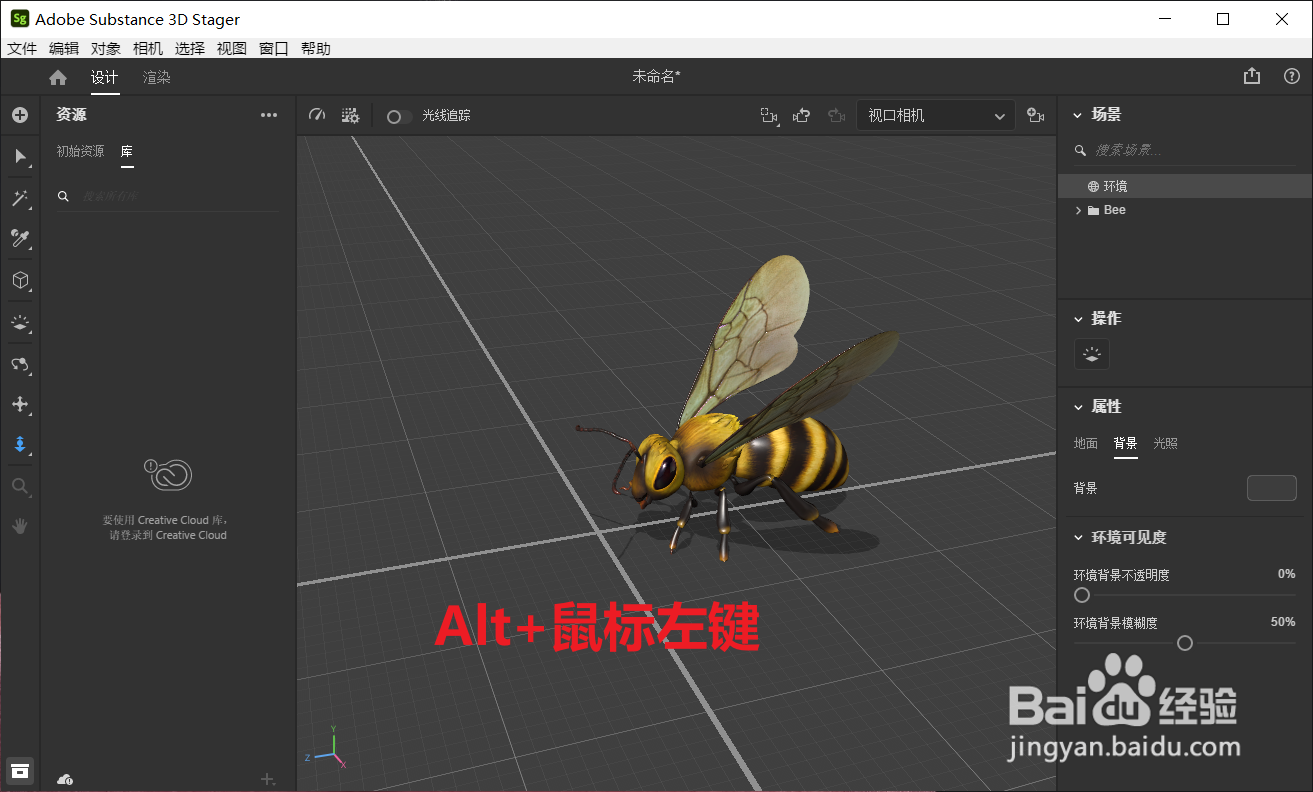Open render settings via the gear icon
The image size is (1313, 792).
point(350,115)
